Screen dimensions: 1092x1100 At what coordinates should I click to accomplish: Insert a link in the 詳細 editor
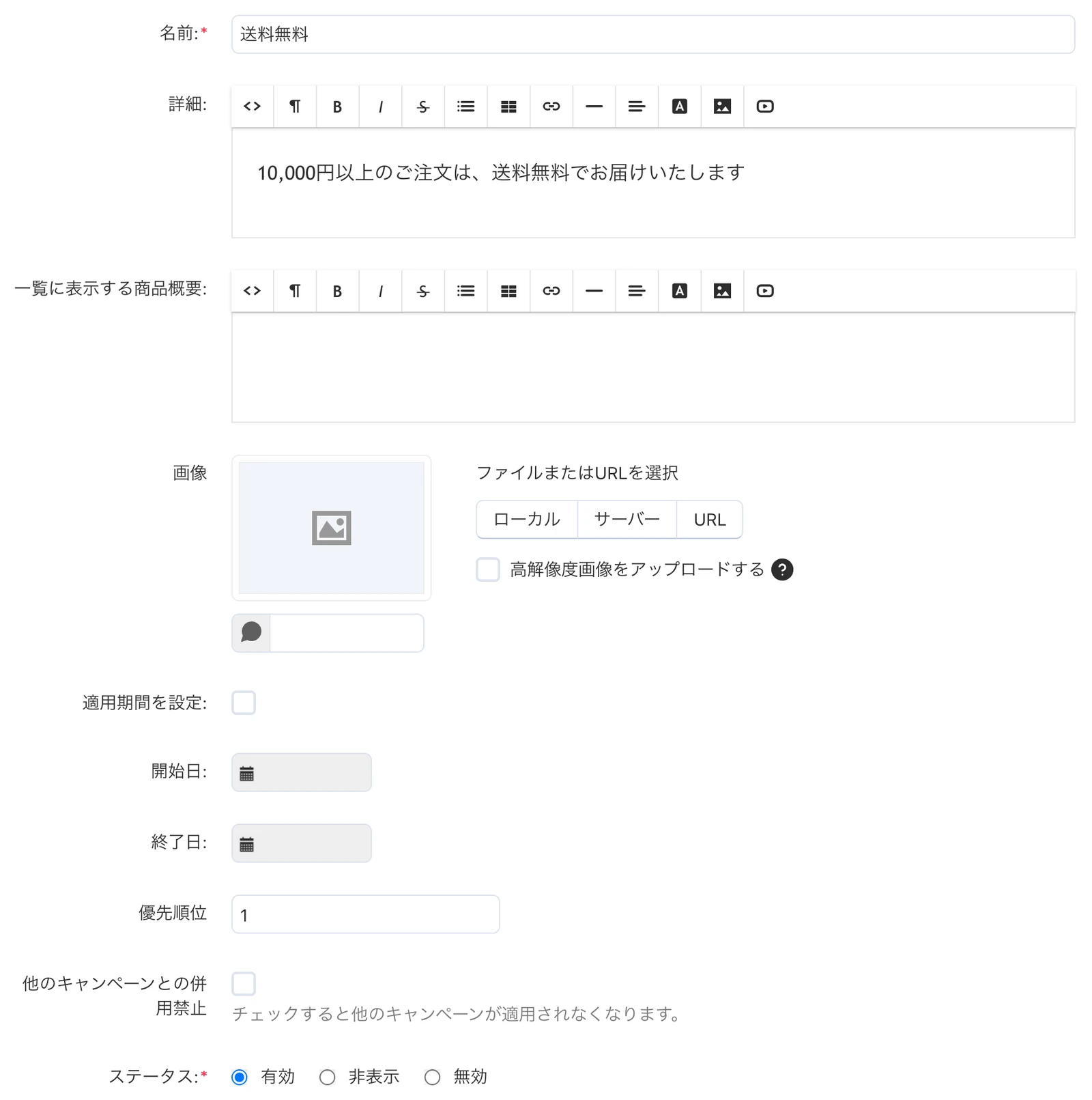tap(551, 107)
